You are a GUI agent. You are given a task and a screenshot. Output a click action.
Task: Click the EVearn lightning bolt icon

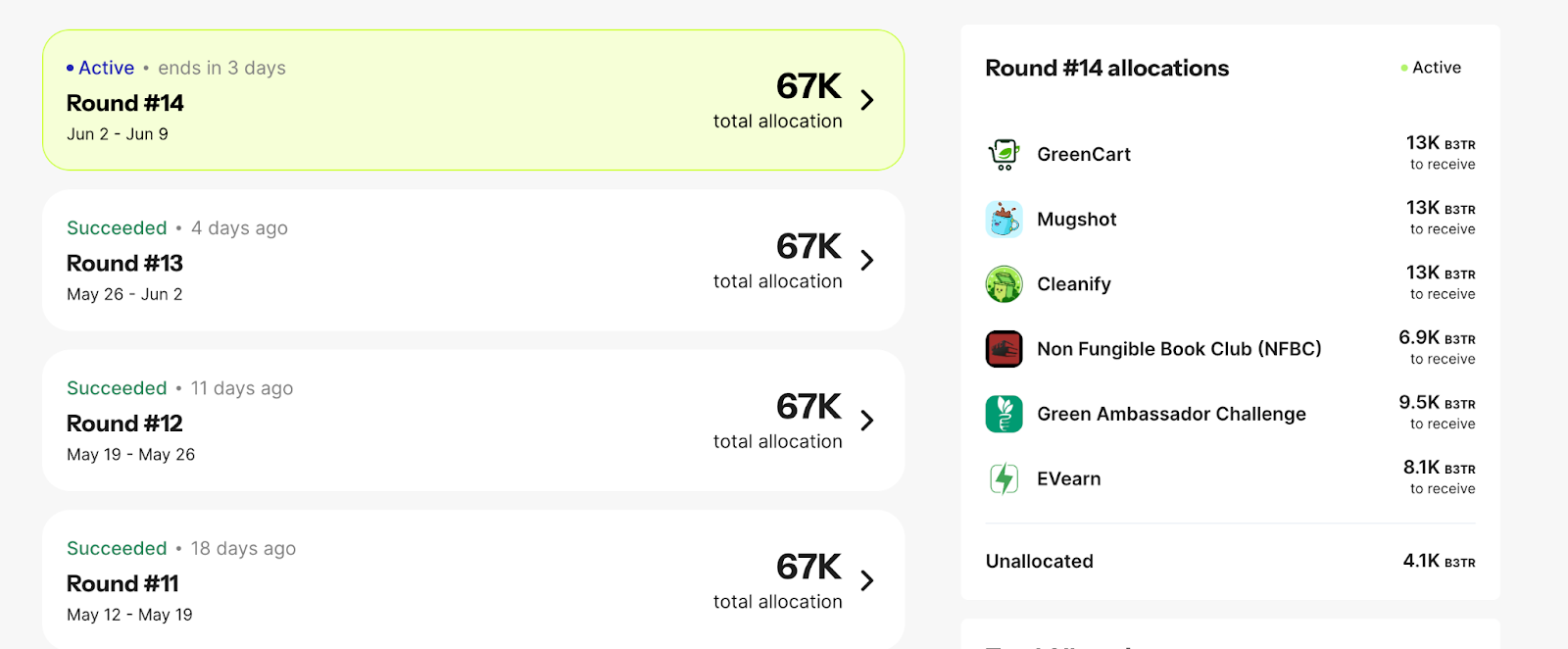pyautogui.click(x=1004, y=478)
